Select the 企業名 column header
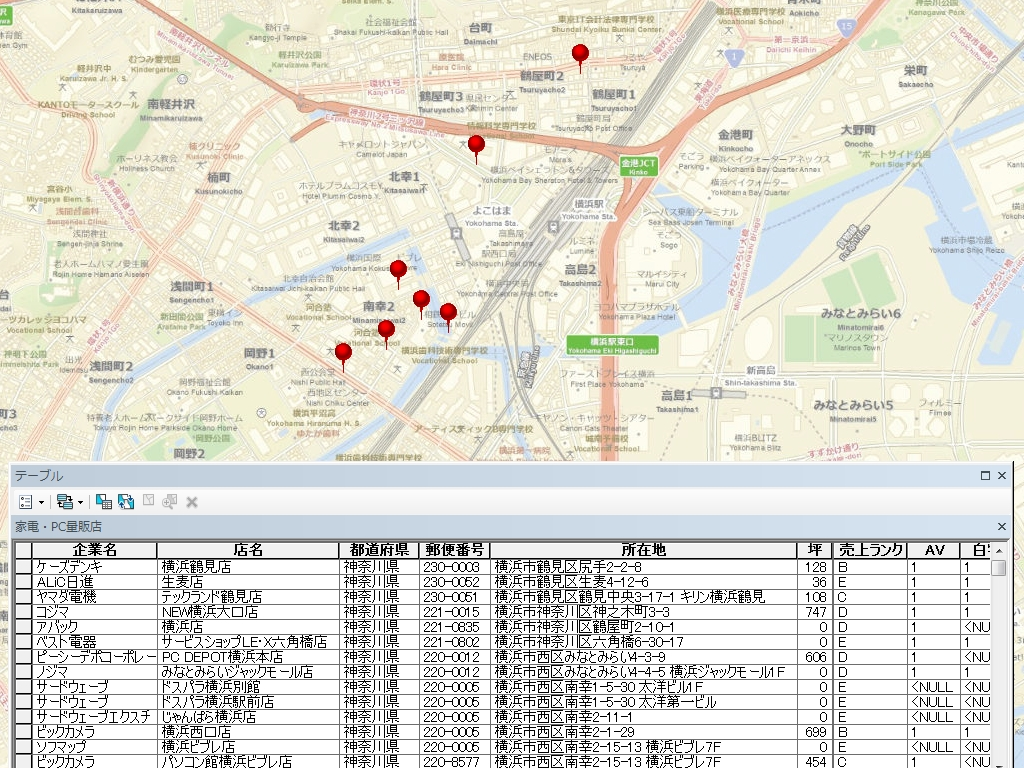This screenshot has width=1024, height=768. pyautogui.click(x=95, y=550)
